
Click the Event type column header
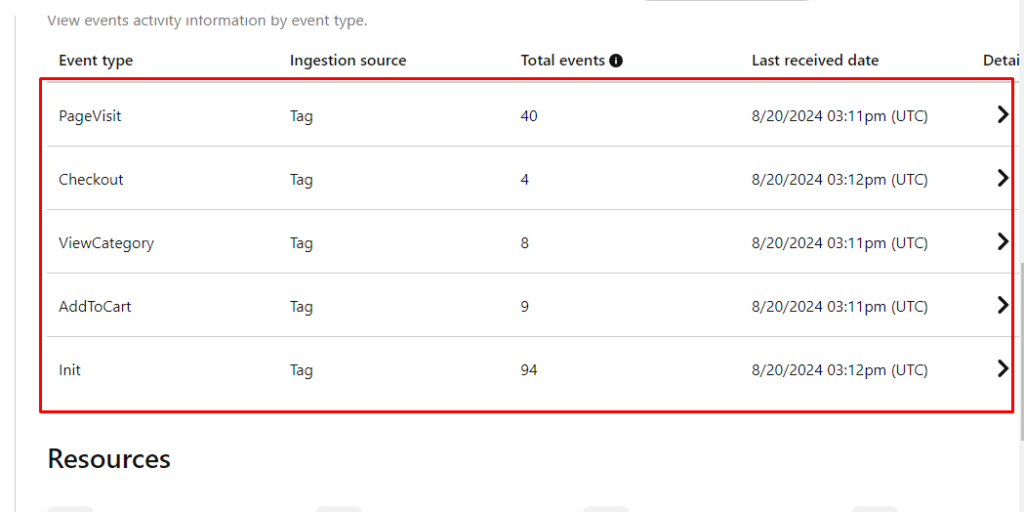(96, 61)
